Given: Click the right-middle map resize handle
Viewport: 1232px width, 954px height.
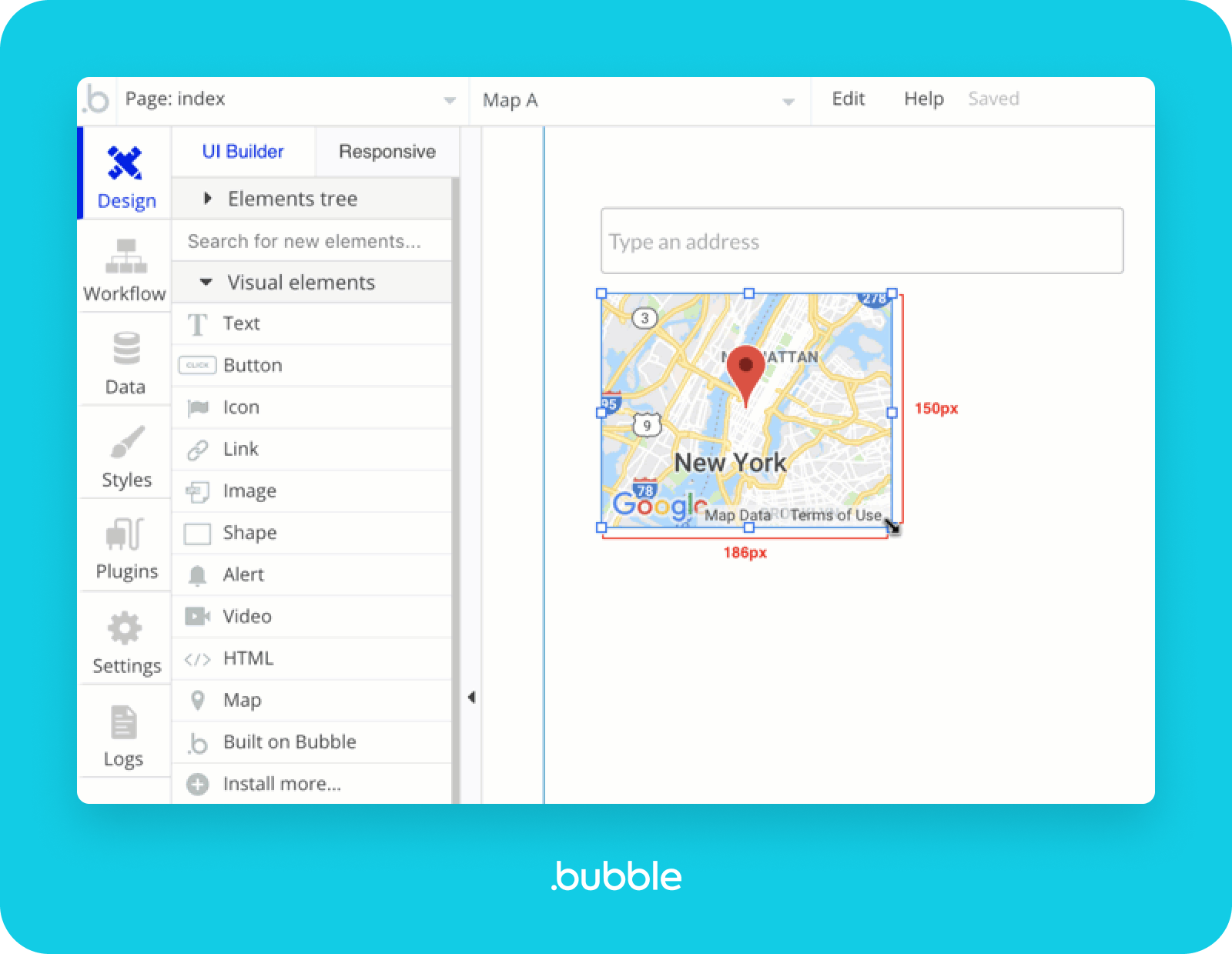Looking at the screenshot, I should [x=892, y=413].
